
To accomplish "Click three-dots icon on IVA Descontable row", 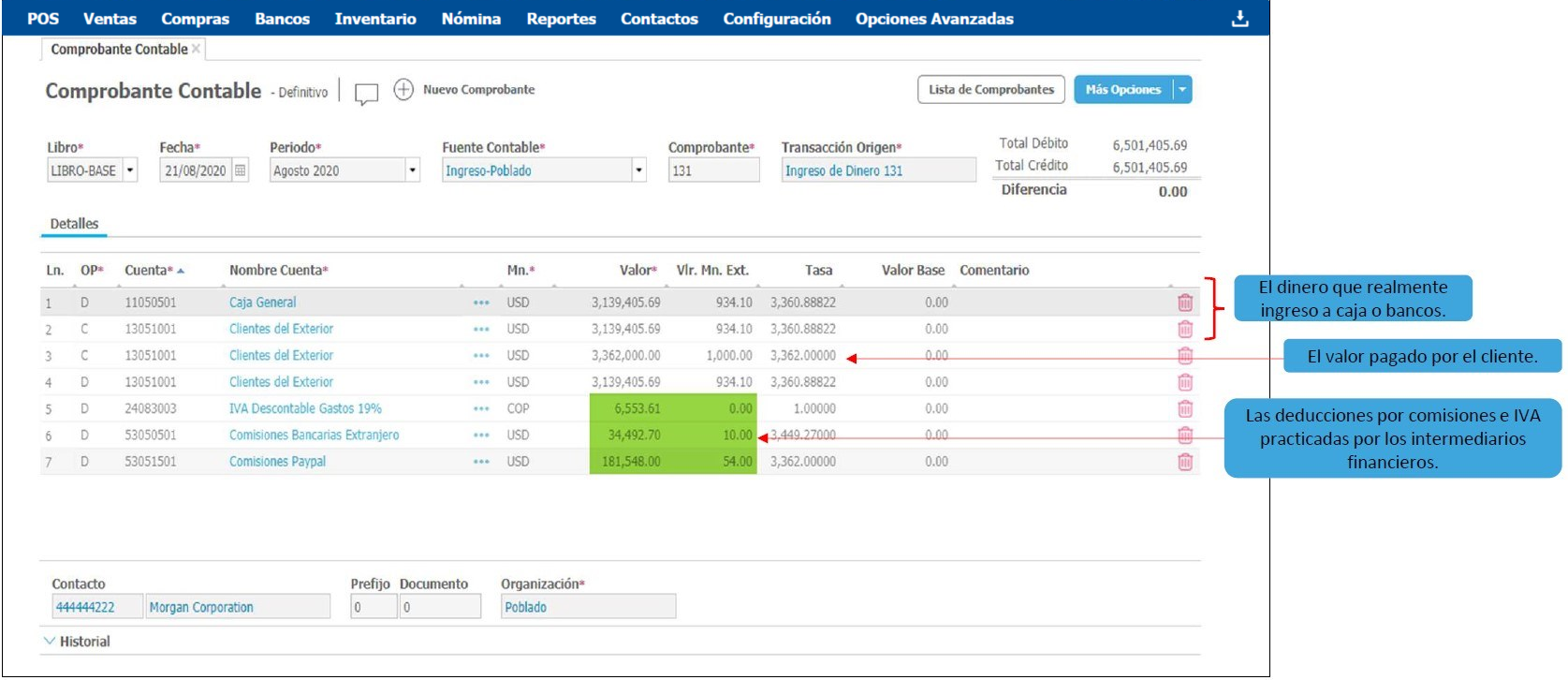I will 481,409.
